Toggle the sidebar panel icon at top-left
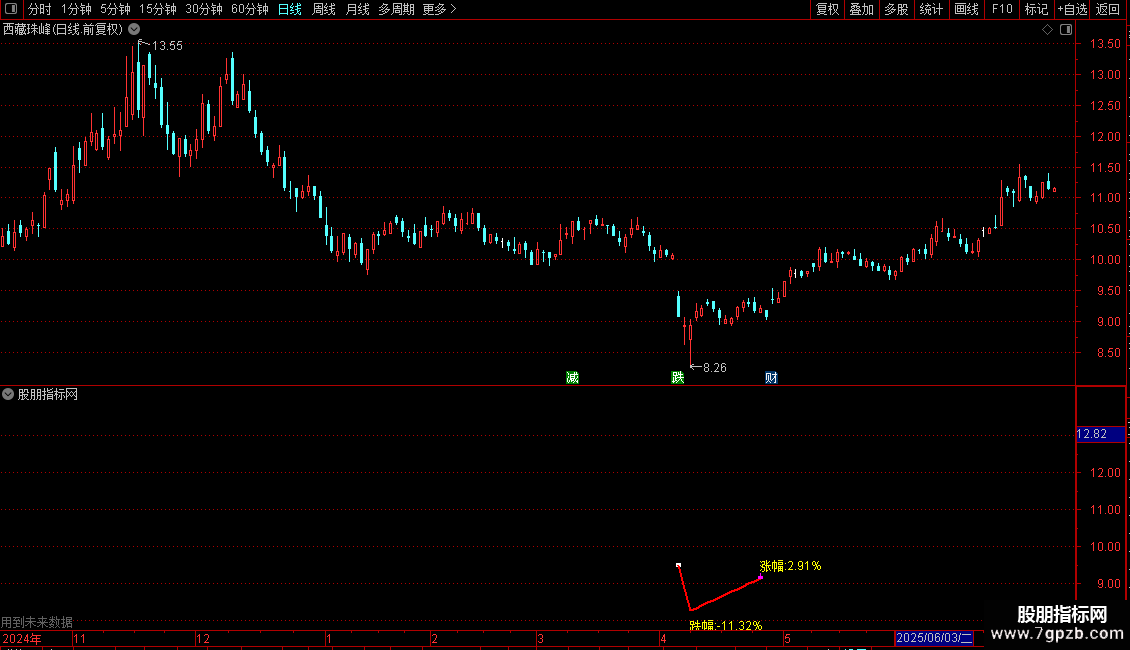The width and height of the screenshot is (1130, 650). [x=11, y=9]
